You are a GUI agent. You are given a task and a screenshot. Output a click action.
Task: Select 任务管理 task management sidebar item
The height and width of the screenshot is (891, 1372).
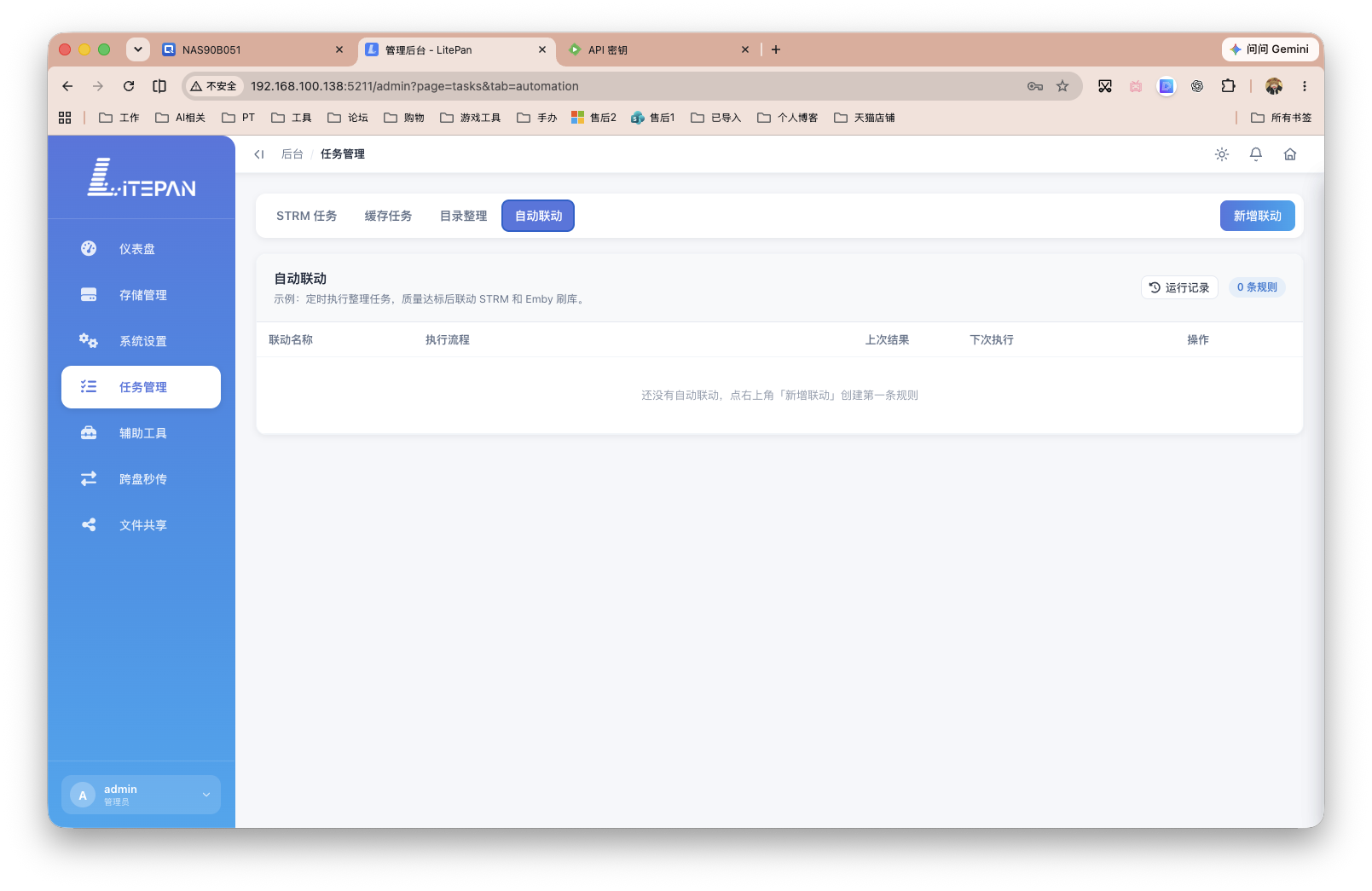[x=141, y=387]
